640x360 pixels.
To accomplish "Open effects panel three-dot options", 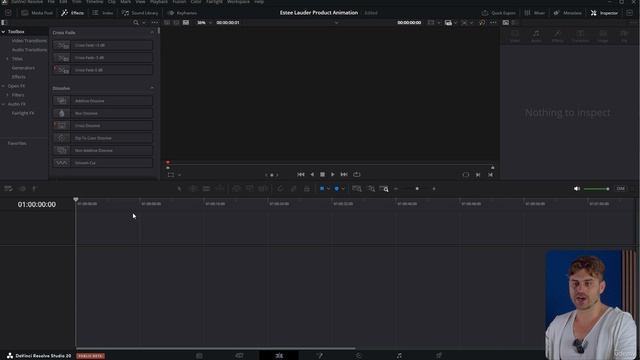I will coord(154,22).
